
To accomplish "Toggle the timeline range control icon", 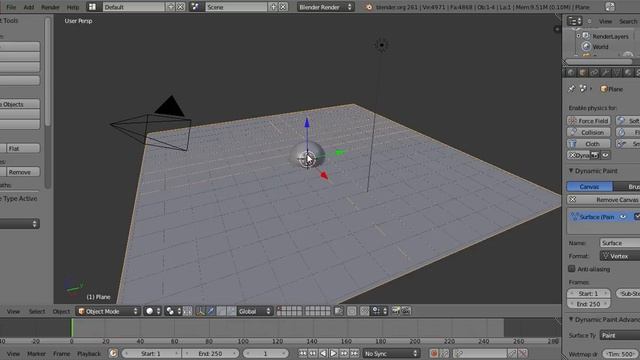I will point(113,353).
